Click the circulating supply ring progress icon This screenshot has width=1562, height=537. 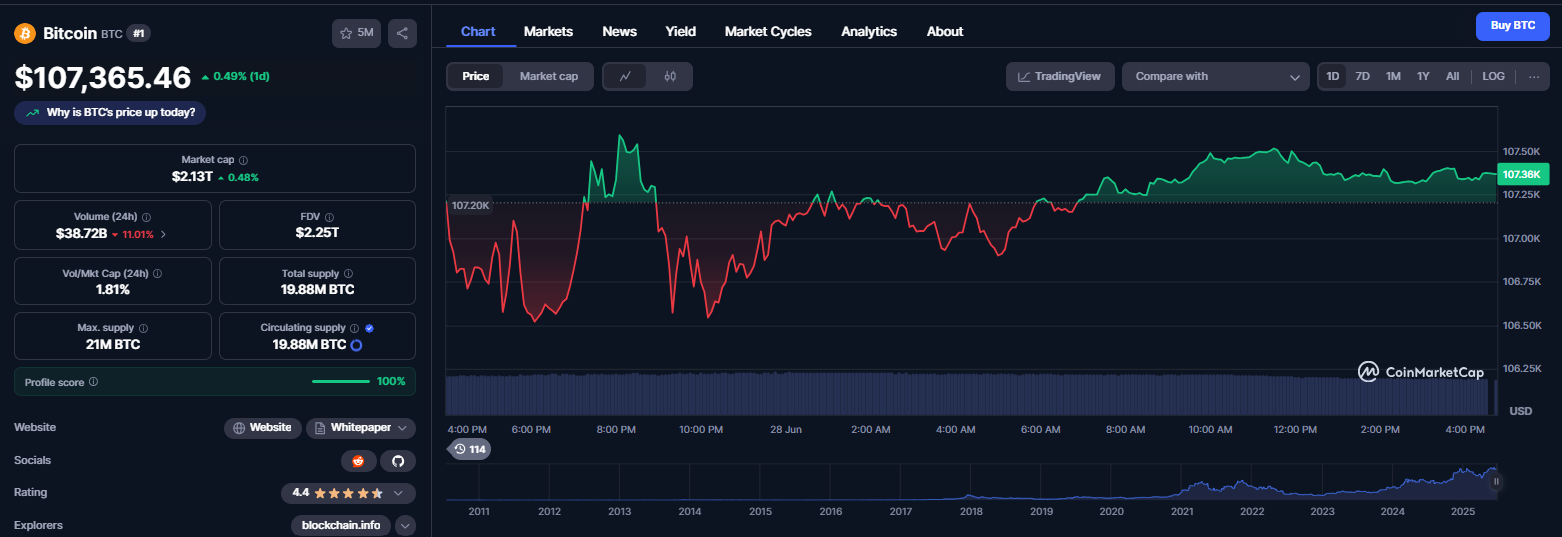pos(356,345)
